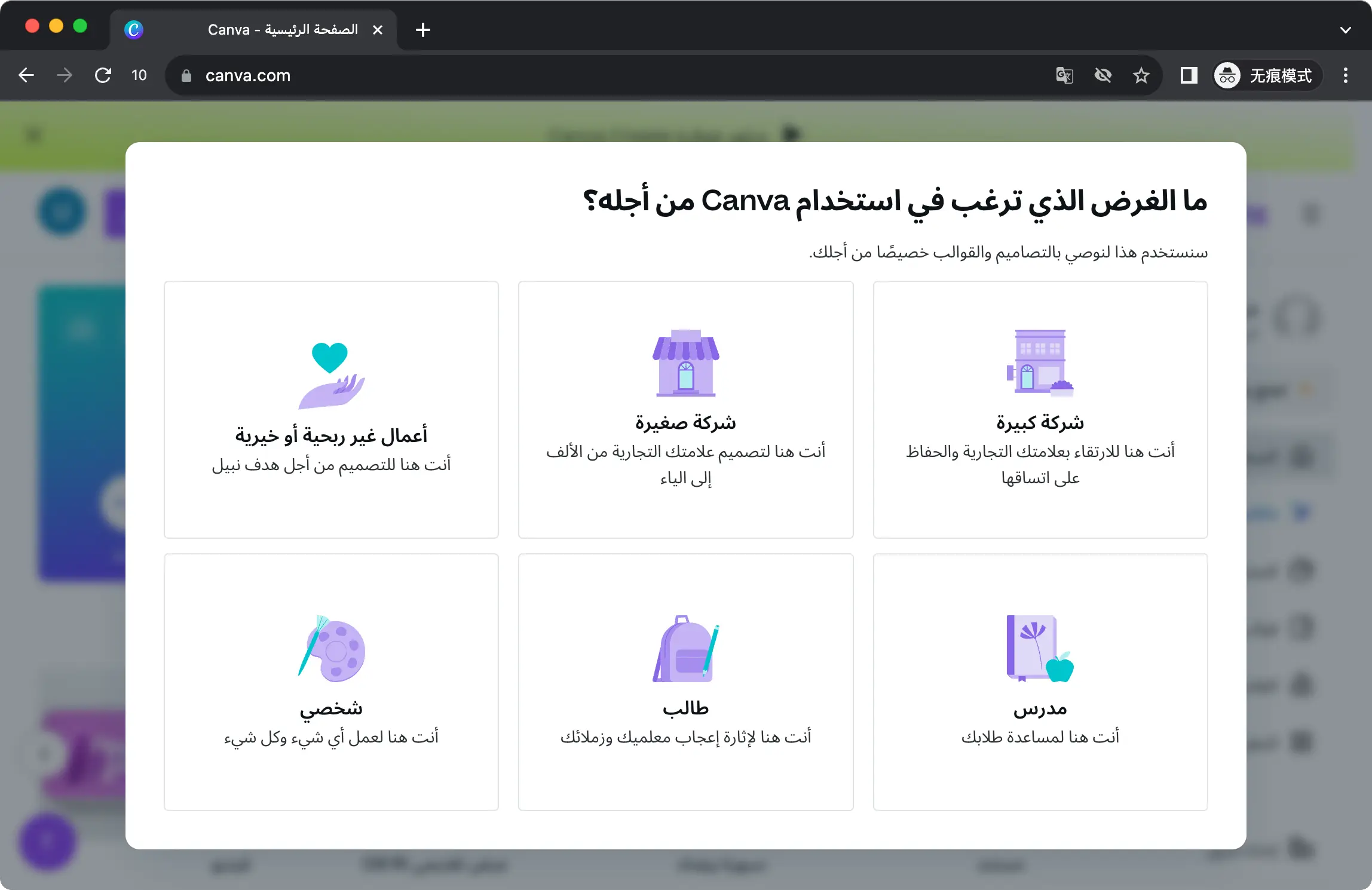Choose the large company card
Viewport: 1372px width, 890px height.
(1040, 410)
